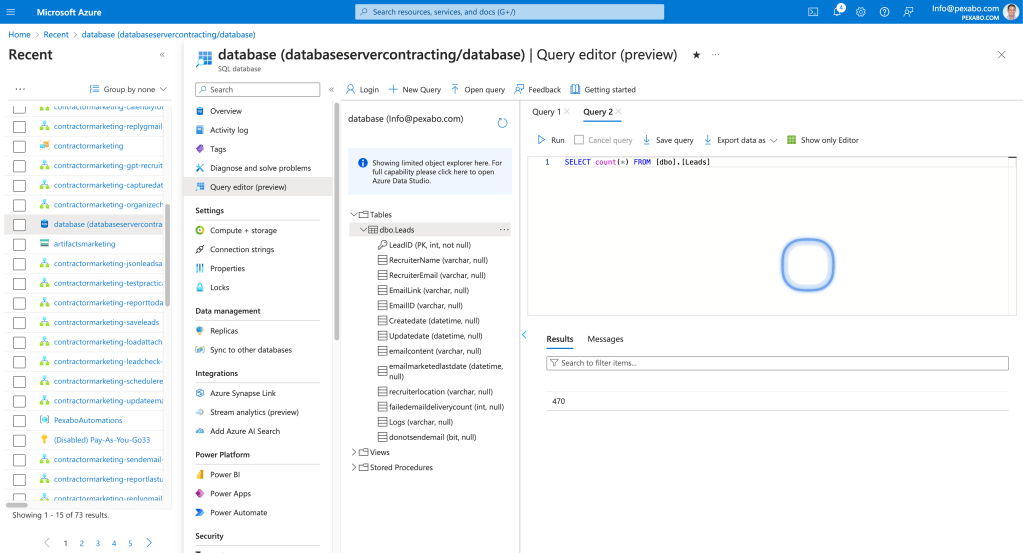Check the database resource checkbox
This screenshot has width=1023, height=553.
click(20, 225)
